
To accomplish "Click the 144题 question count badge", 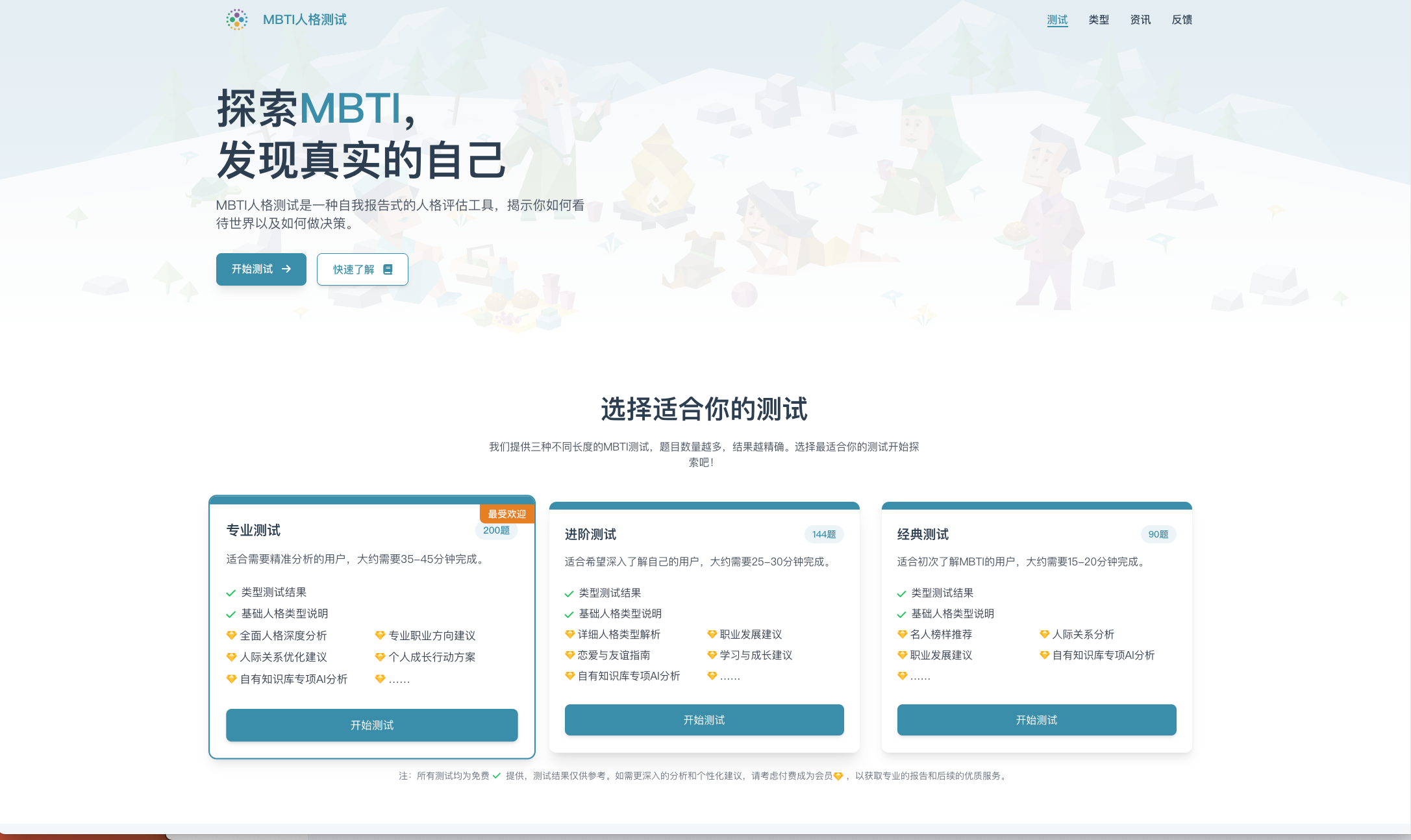I will pos(823,534).
